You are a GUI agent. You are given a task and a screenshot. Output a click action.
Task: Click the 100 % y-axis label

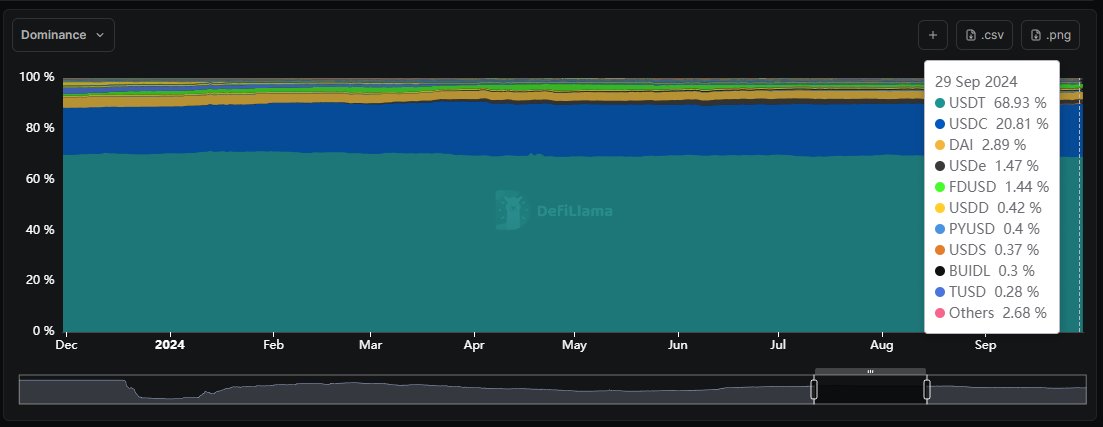coord(37,77)
